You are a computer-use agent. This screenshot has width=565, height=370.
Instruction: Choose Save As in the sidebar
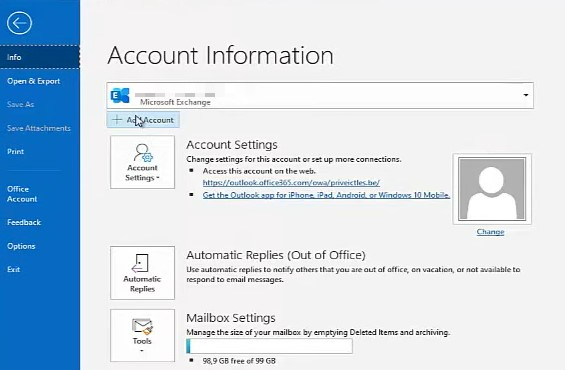(x=21, y=104)
